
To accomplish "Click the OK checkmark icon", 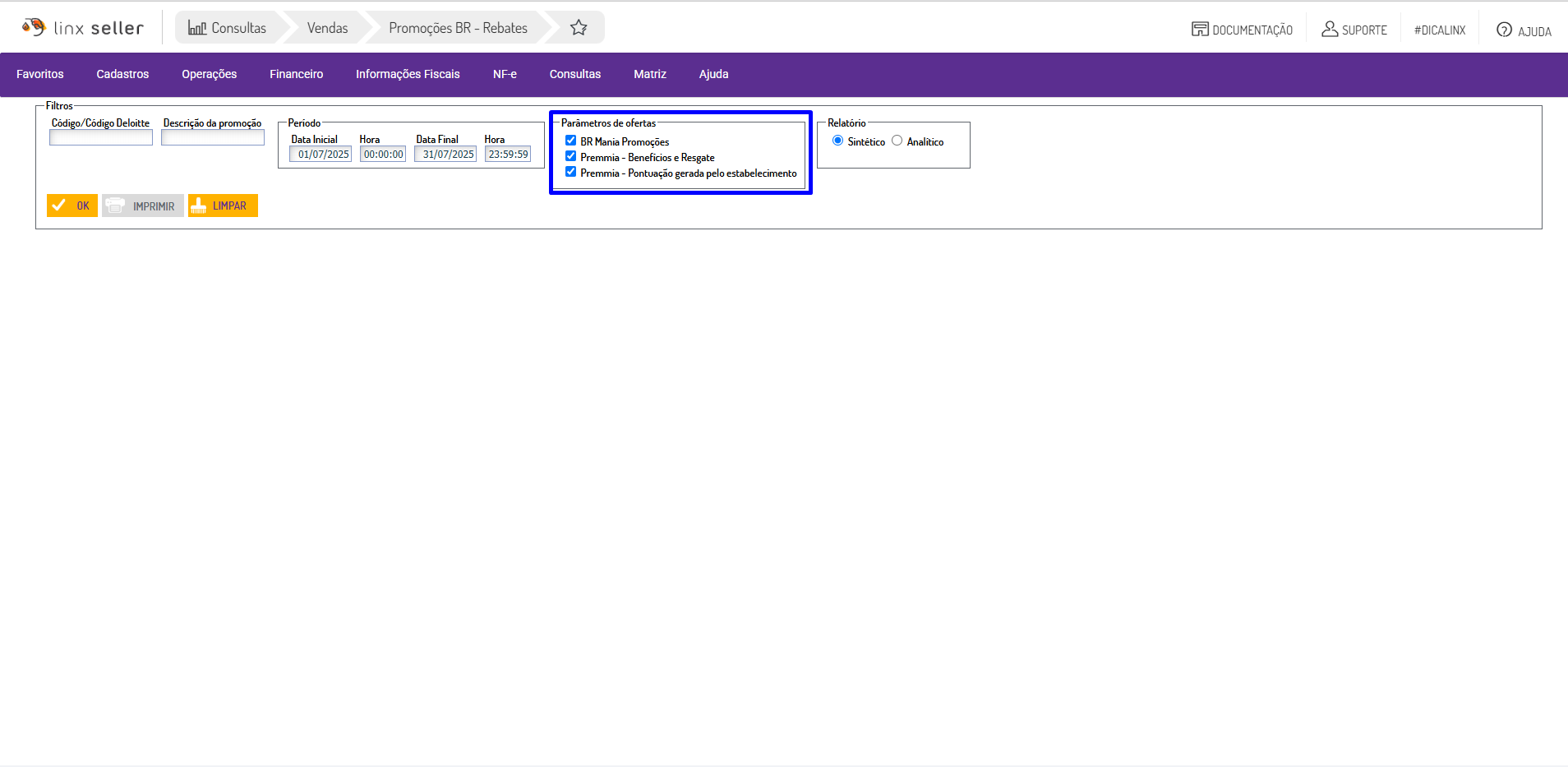I will pos(59,206).
